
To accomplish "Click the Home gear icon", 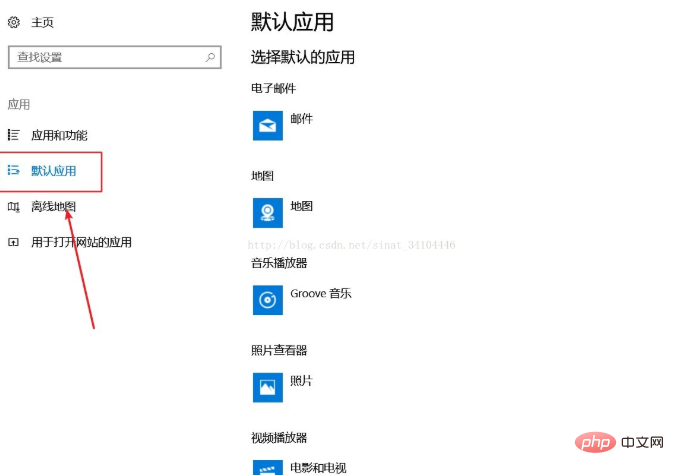I will [x=14, y=22].
